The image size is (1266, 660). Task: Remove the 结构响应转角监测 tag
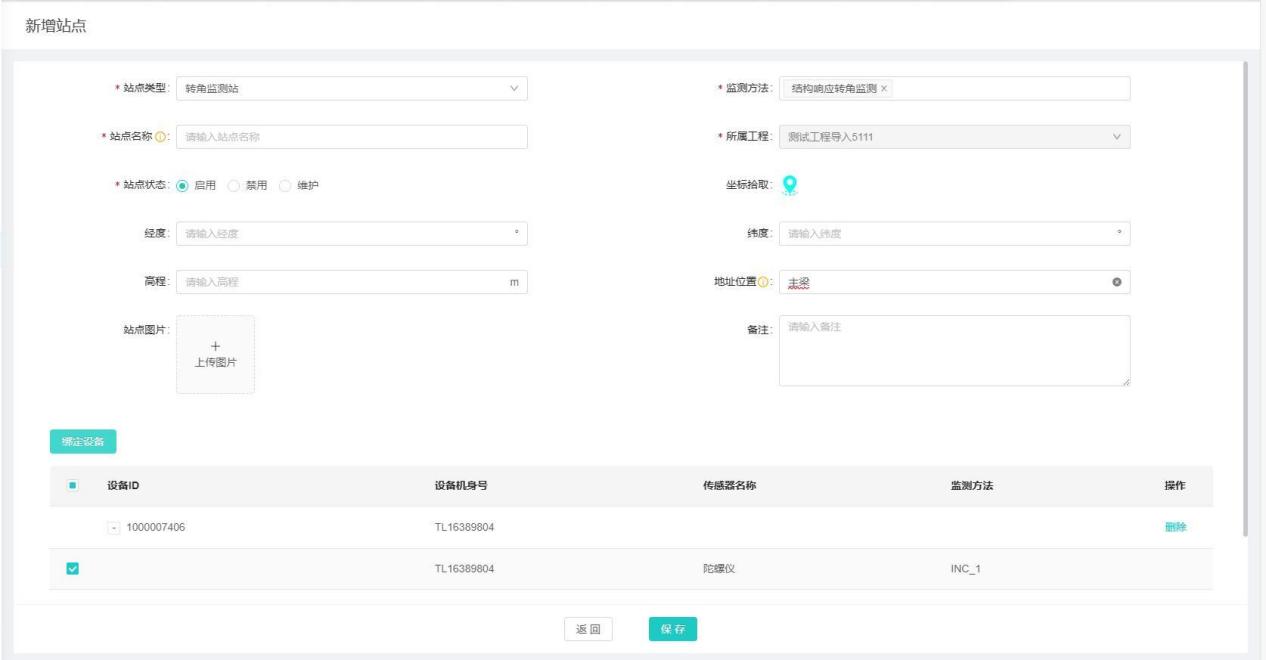click(884, 89)
